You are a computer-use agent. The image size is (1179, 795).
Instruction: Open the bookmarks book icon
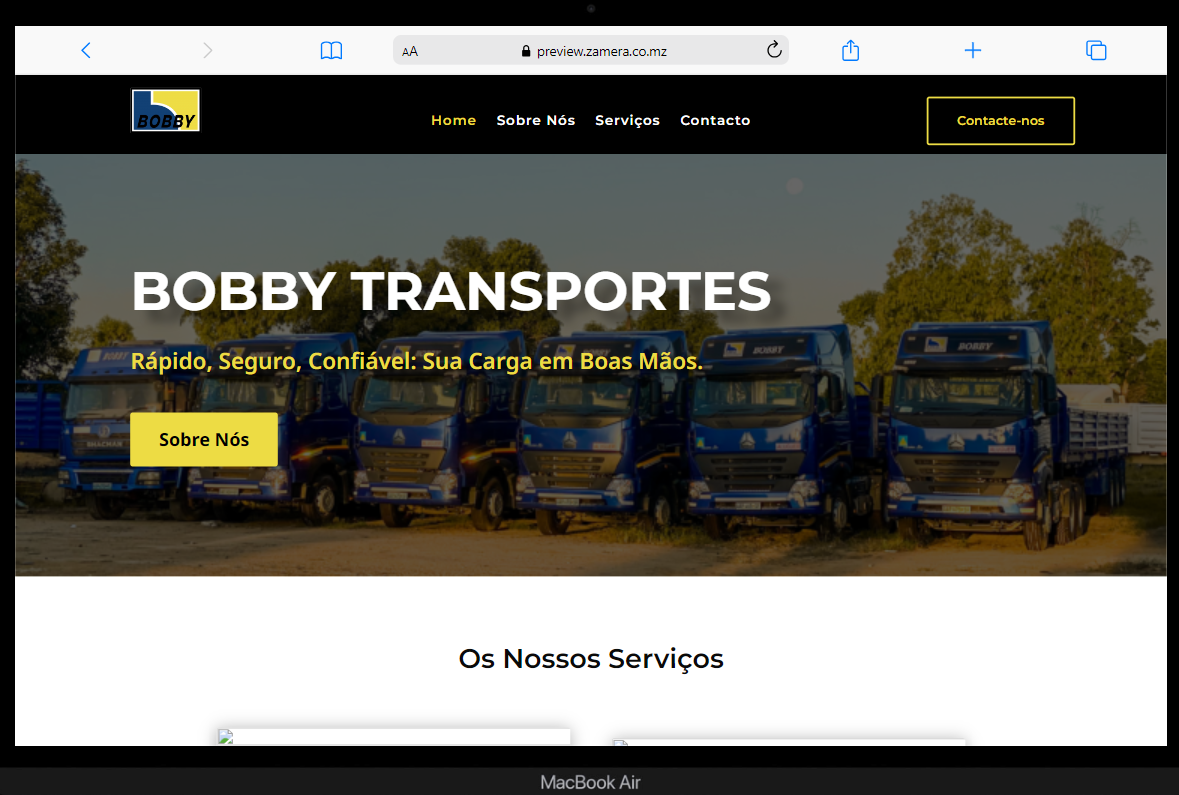pos(331,50)
